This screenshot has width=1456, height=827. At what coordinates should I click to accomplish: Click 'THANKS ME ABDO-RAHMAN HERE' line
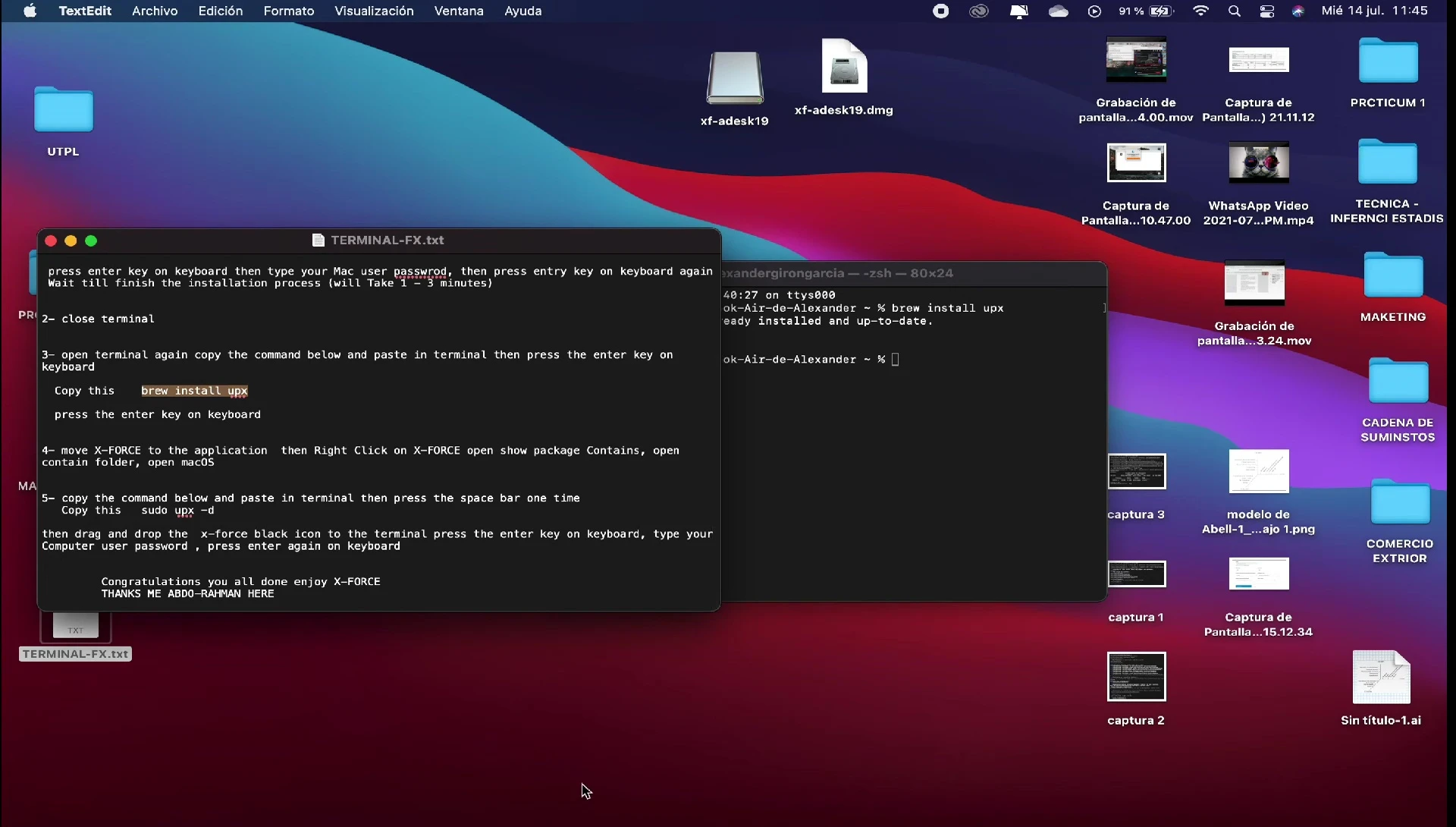(x=188, y=594)
